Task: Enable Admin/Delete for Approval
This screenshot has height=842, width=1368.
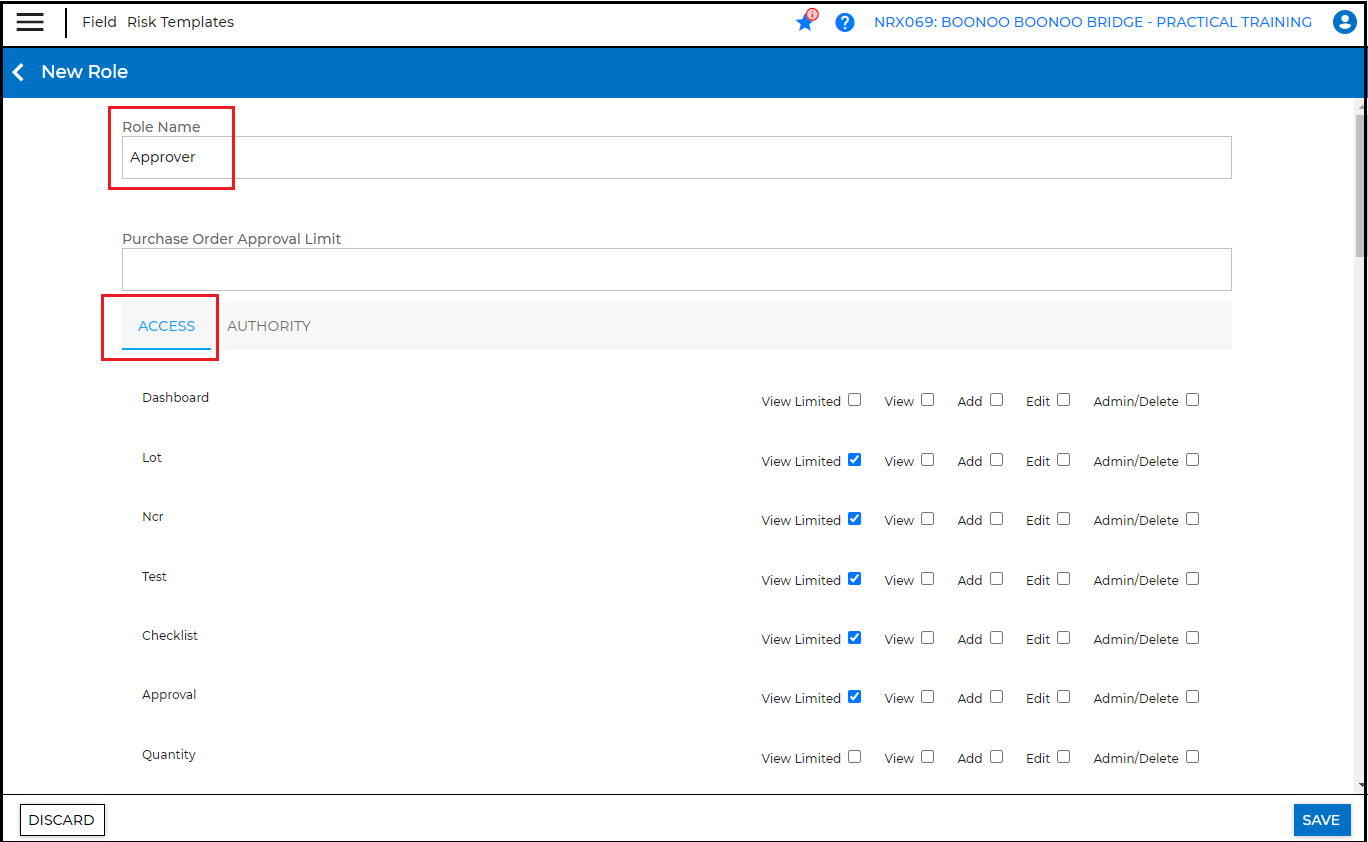Action: pyautogui.click(x=1192, y=697)
